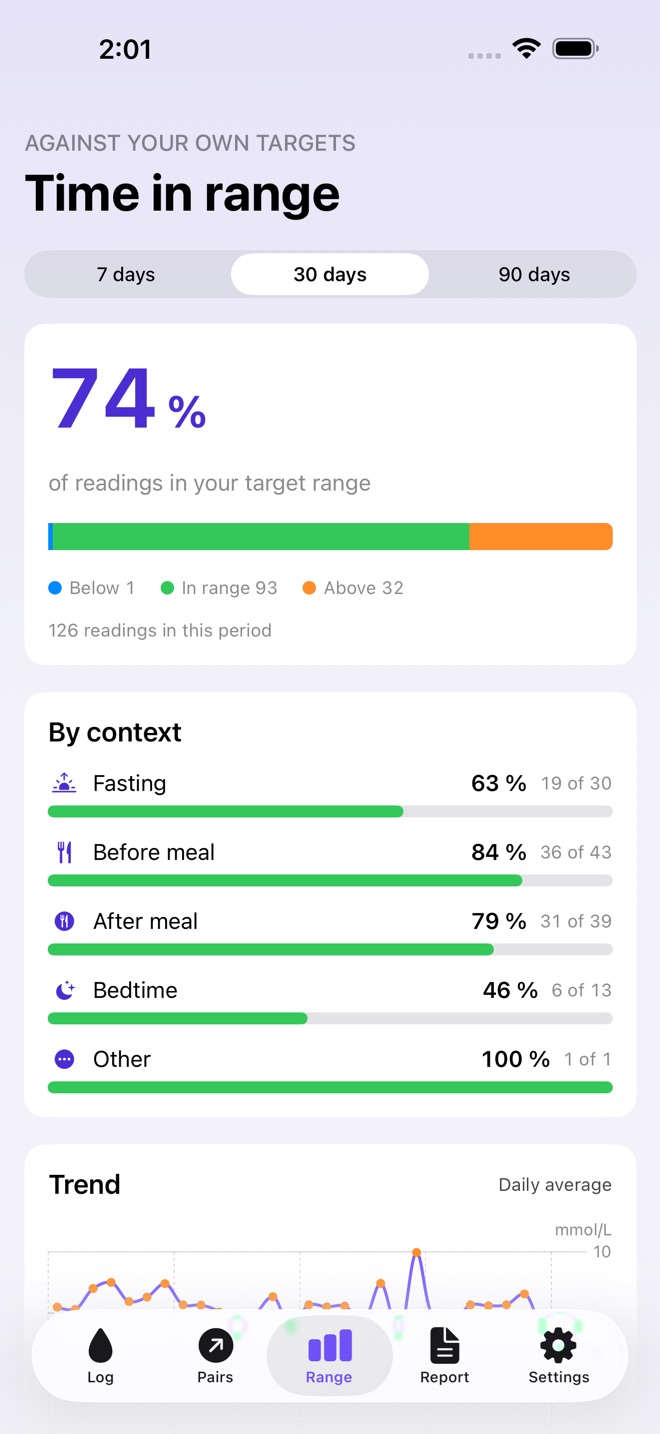Tap the Bedtime moon icon
This screenshot has height=1434, width=660.
coord(64,990)
